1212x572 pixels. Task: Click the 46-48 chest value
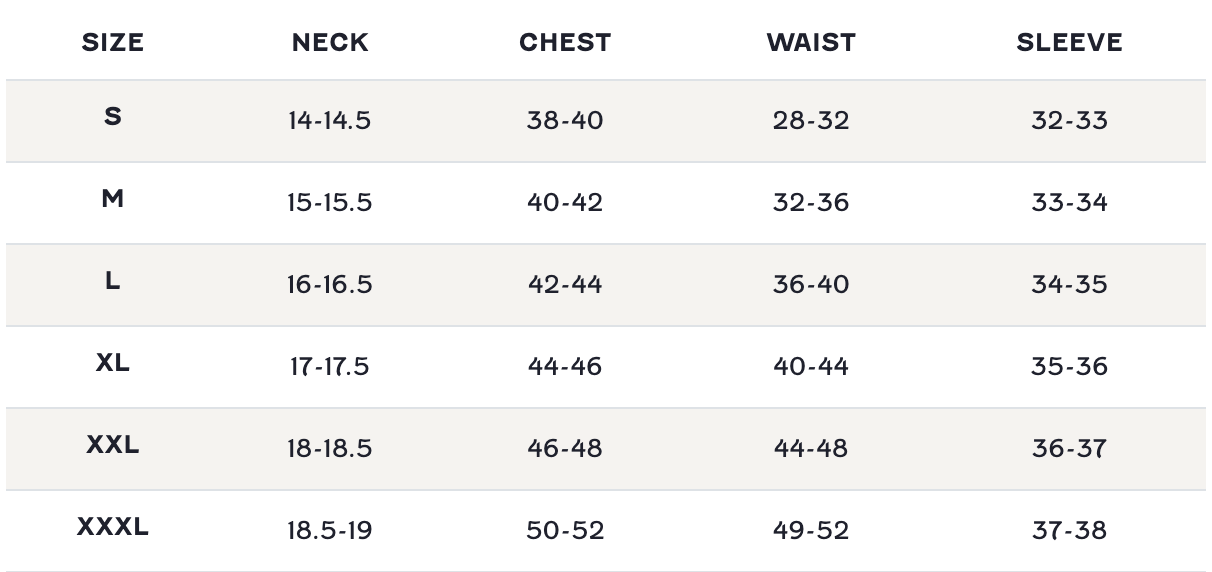click(x=565, y=448)
